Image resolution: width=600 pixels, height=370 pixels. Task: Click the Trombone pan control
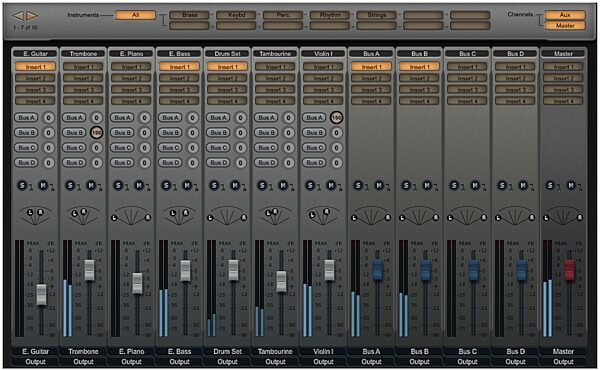coord(83,216)
